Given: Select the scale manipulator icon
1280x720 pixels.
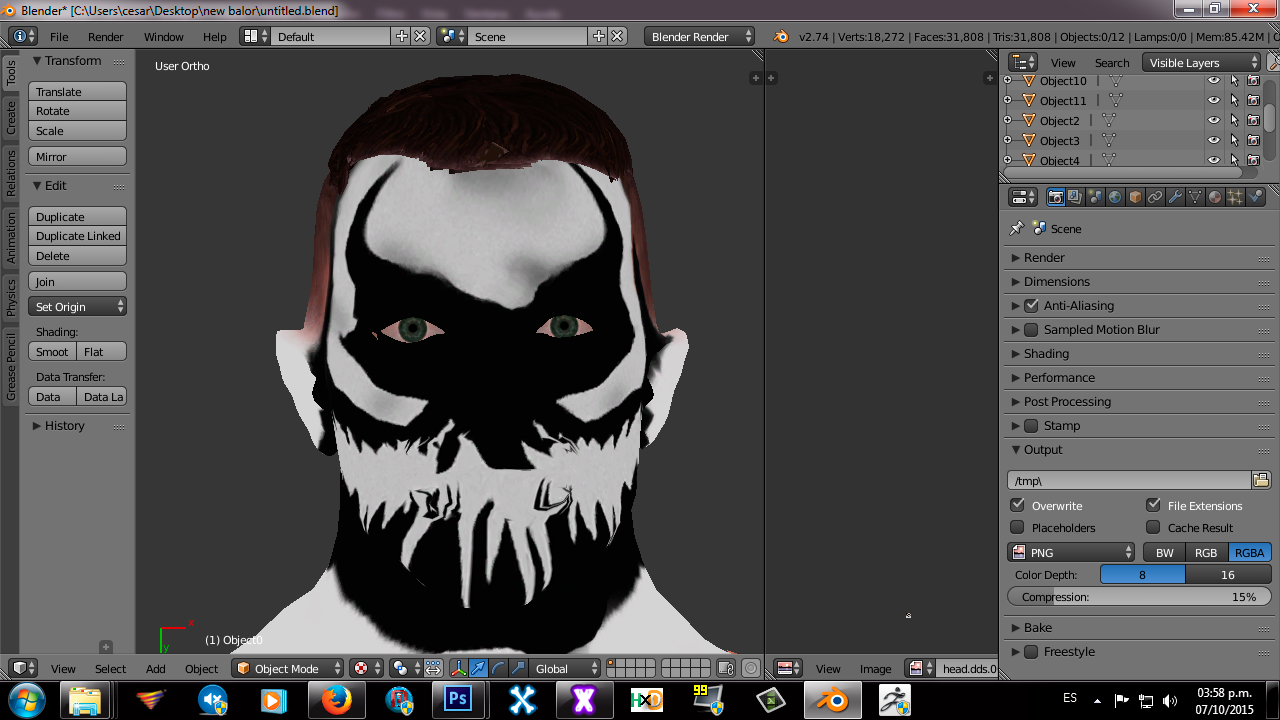Looking at the screenshot, I should click(518, 668).
